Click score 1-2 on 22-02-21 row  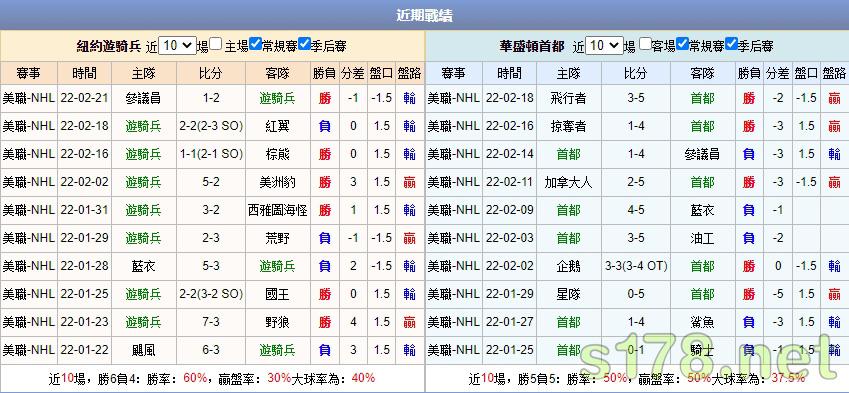click(211, 98)
